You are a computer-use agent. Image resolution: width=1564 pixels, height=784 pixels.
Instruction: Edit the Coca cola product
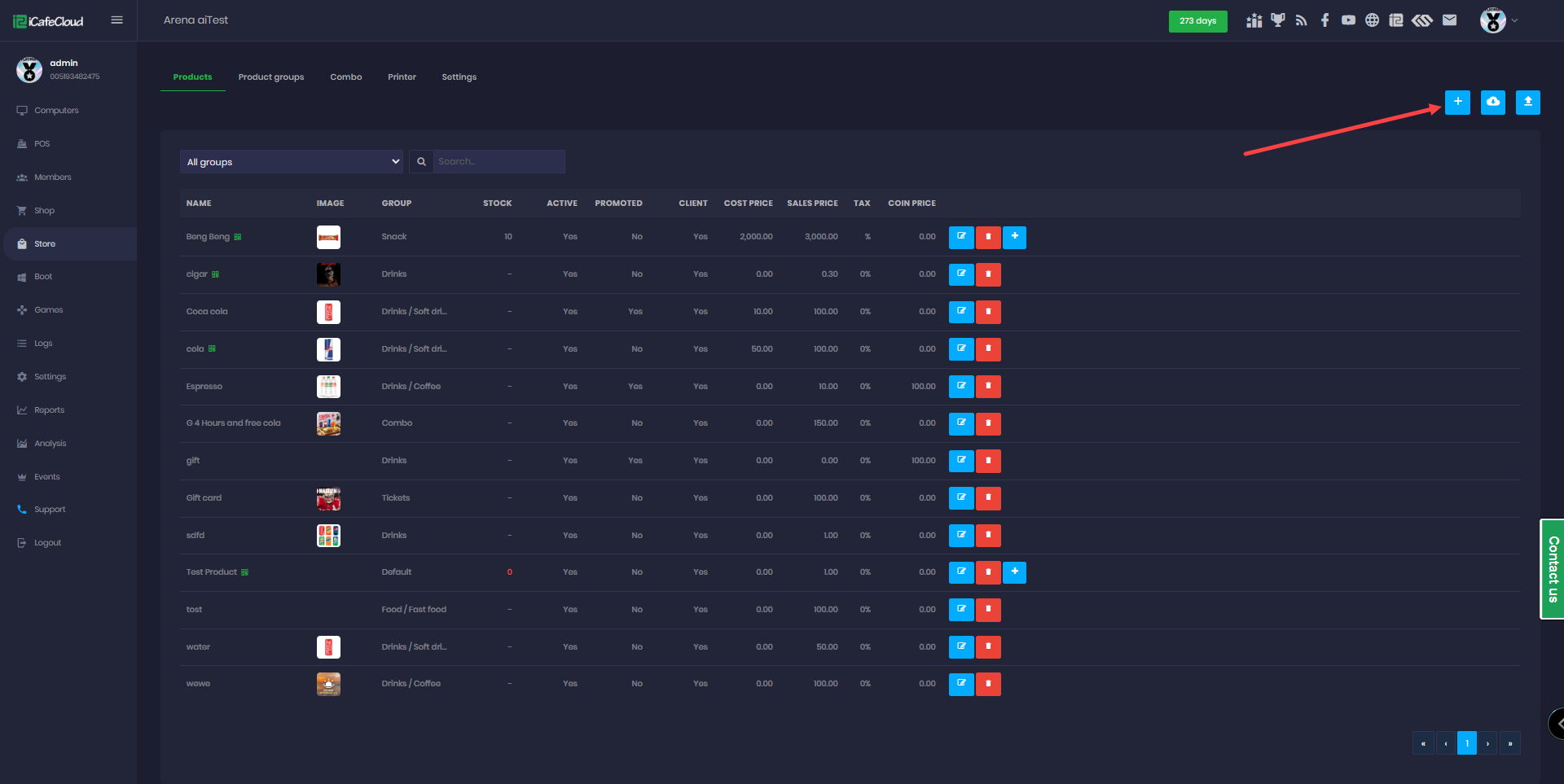(x=961, y=312)
